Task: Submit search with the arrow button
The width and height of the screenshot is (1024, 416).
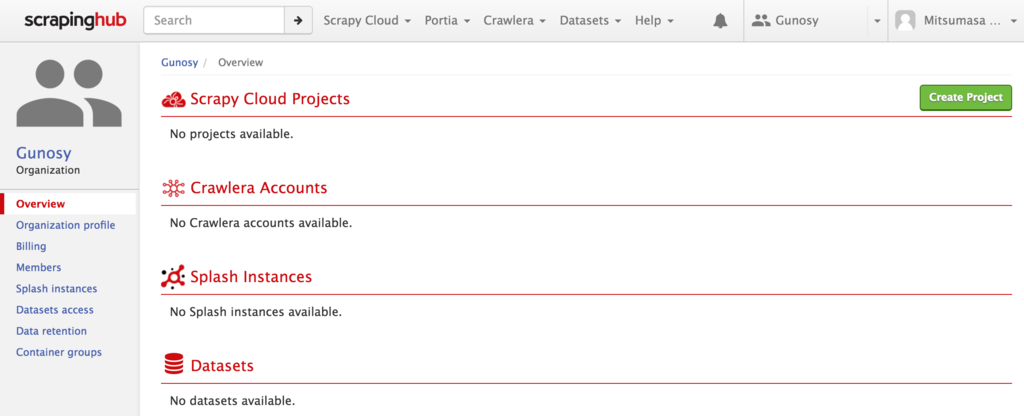Action: 298,20
